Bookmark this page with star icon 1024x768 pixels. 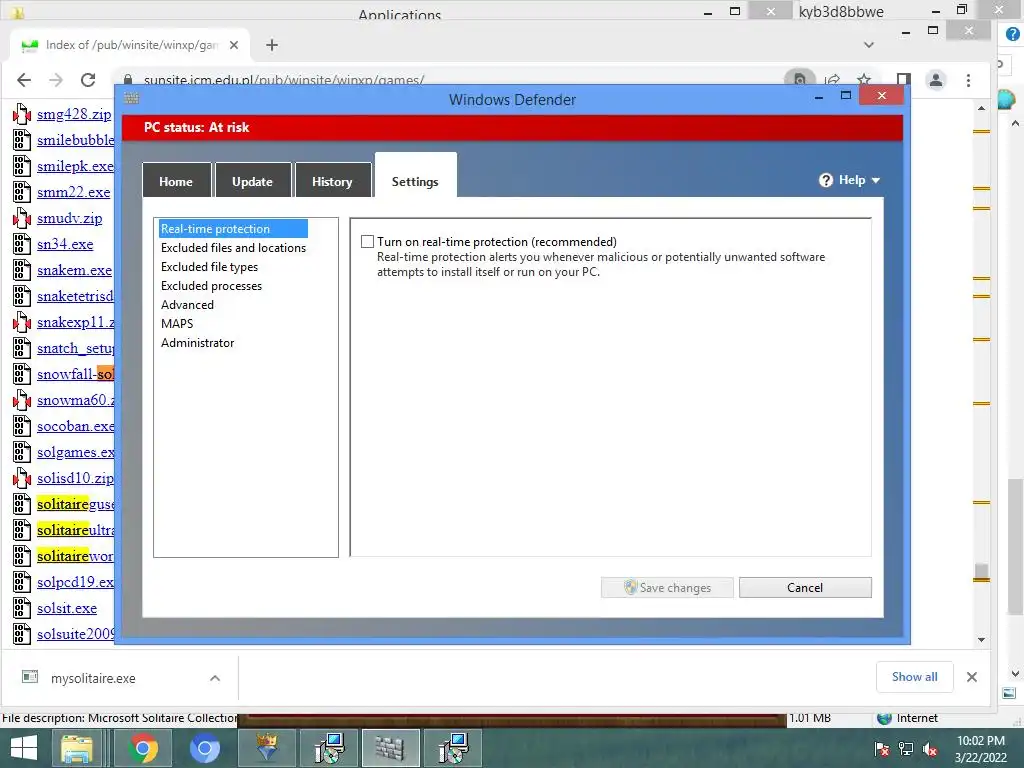[x=864, y=80]
